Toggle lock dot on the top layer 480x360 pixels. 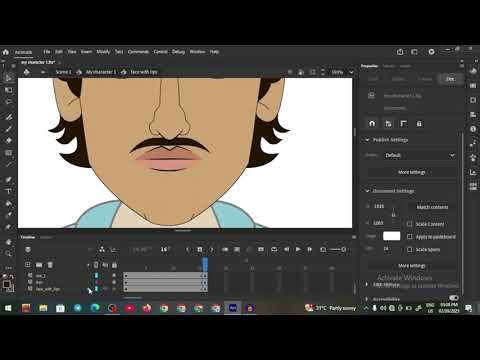pyautogui.click(x=114, y=276)
